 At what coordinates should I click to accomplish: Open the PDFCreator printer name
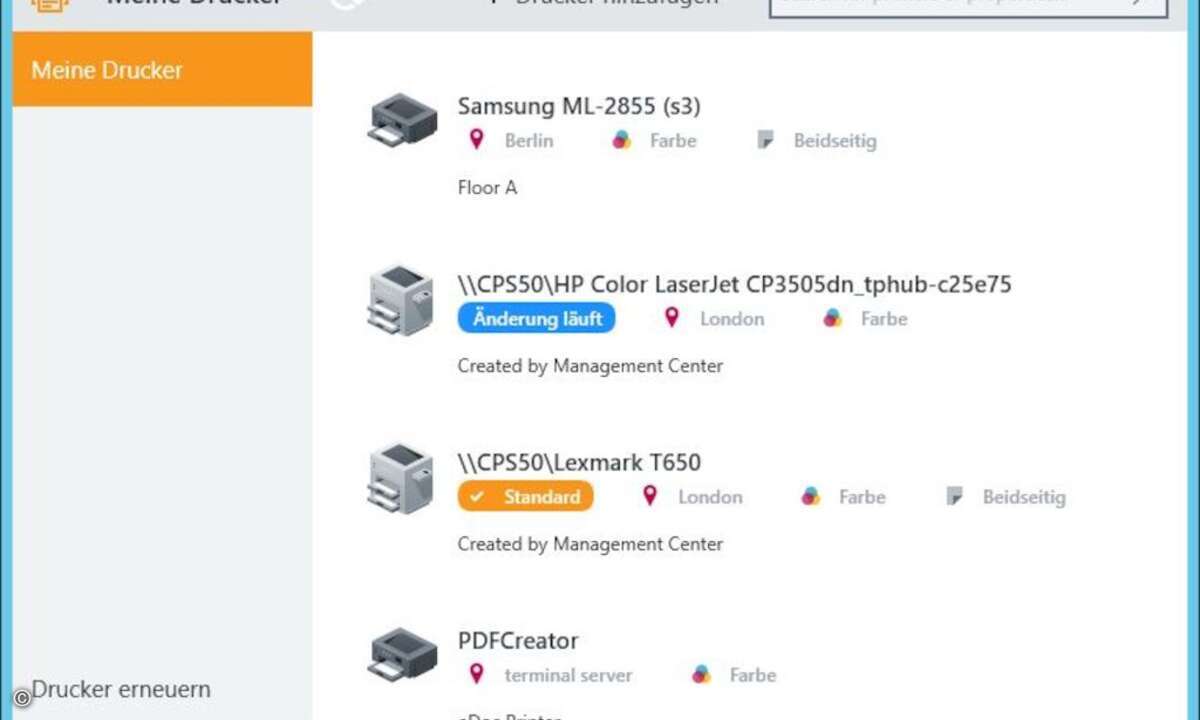[518, 641]
